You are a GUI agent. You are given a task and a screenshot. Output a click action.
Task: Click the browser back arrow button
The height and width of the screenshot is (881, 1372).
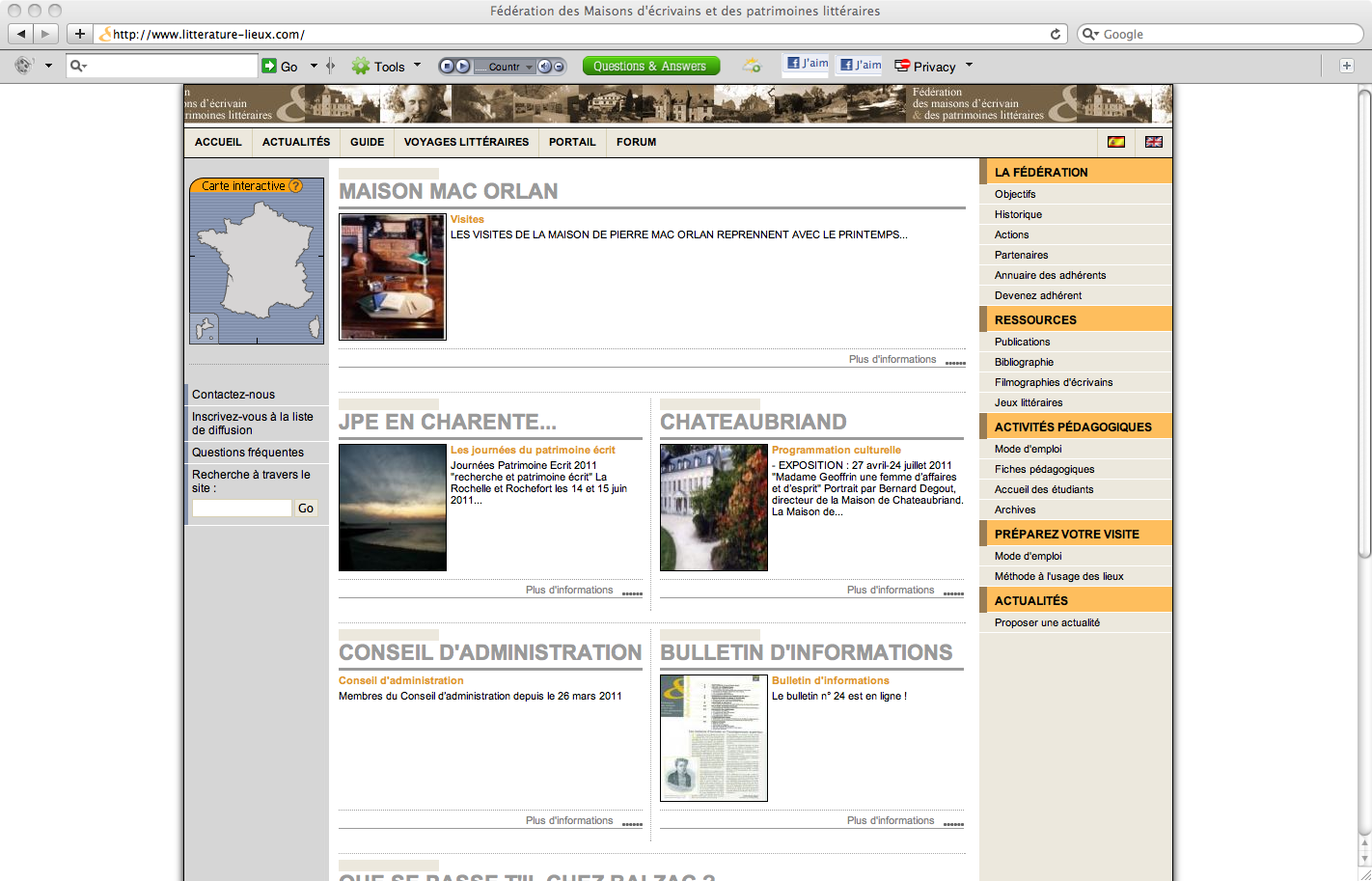click(x=21, y=34)
